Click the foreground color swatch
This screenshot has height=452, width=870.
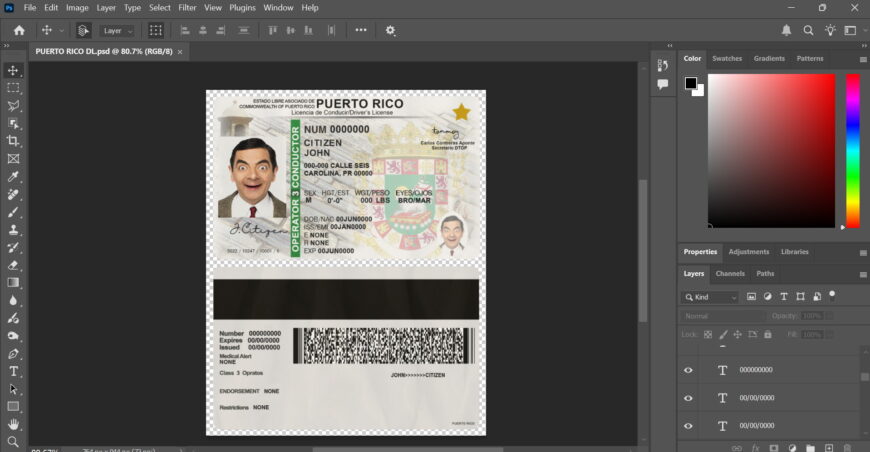690,83
